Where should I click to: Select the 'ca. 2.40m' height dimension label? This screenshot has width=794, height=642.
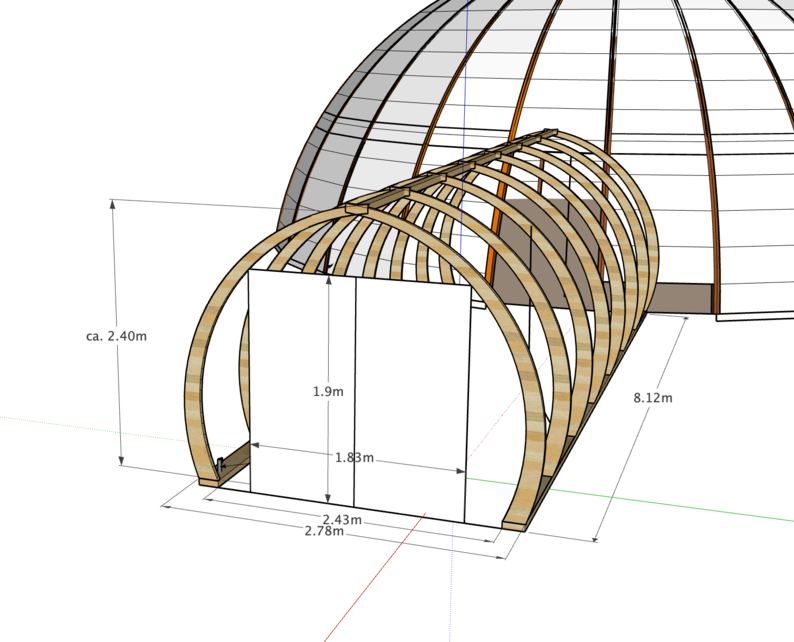[x=116, y=336]
